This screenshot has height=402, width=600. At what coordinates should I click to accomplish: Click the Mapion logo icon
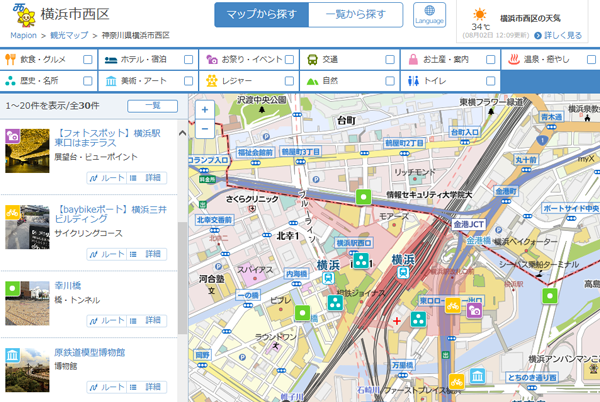(20, 13)
